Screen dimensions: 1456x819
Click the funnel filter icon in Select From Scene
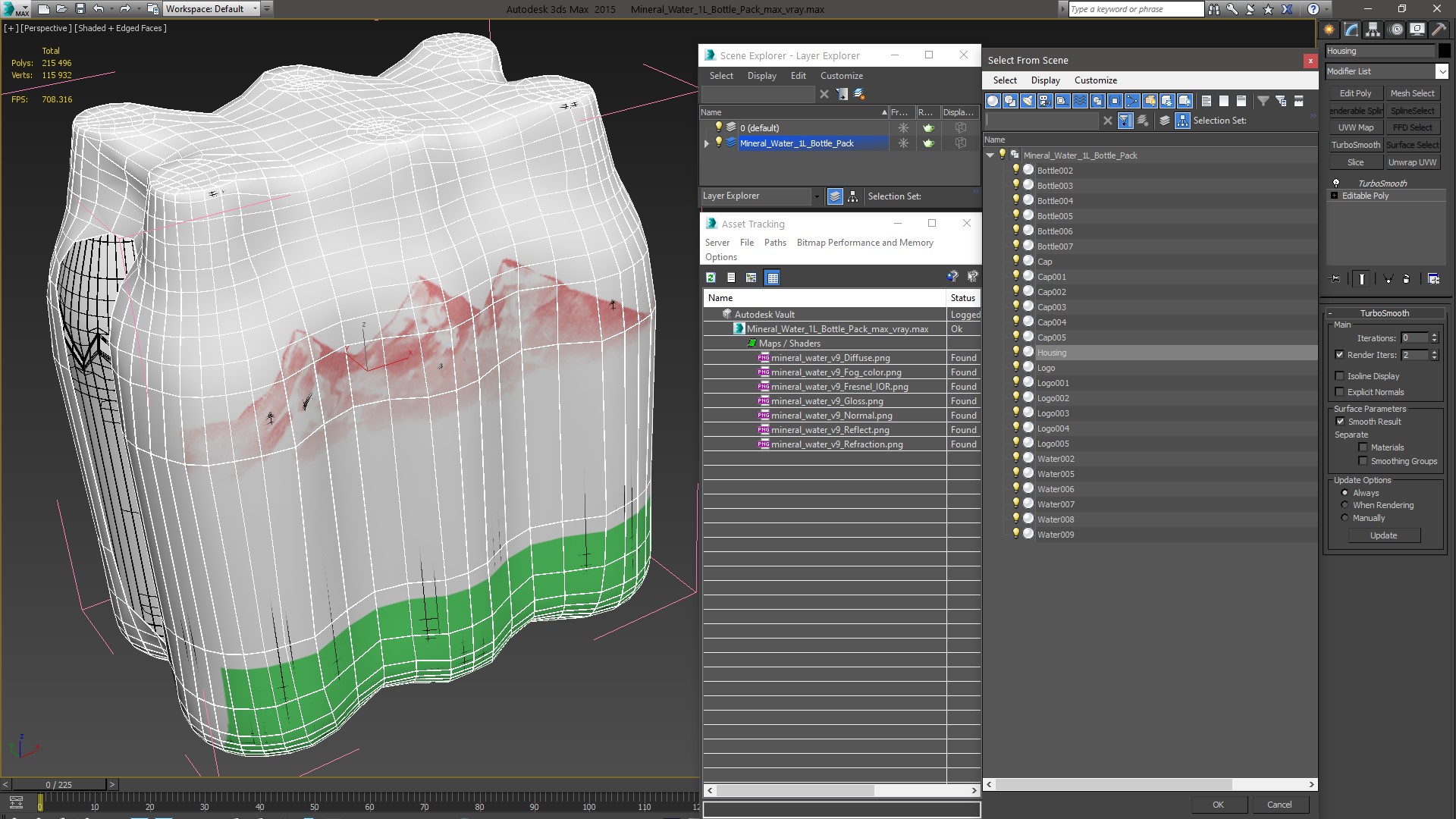coord(1263,101)
